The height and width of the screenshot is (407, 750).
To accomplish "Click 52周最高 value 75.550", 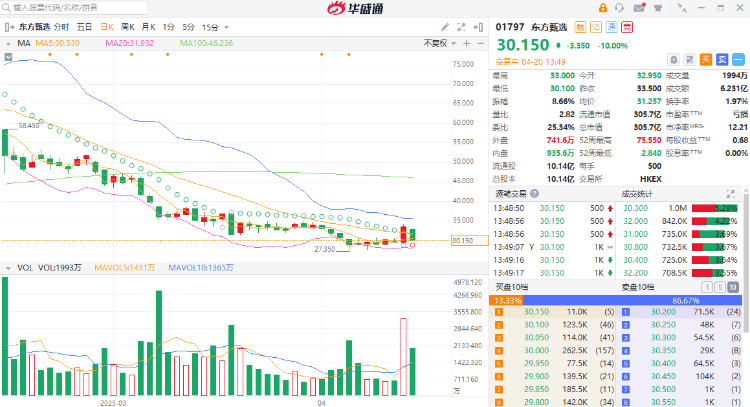I will [649, 140].
